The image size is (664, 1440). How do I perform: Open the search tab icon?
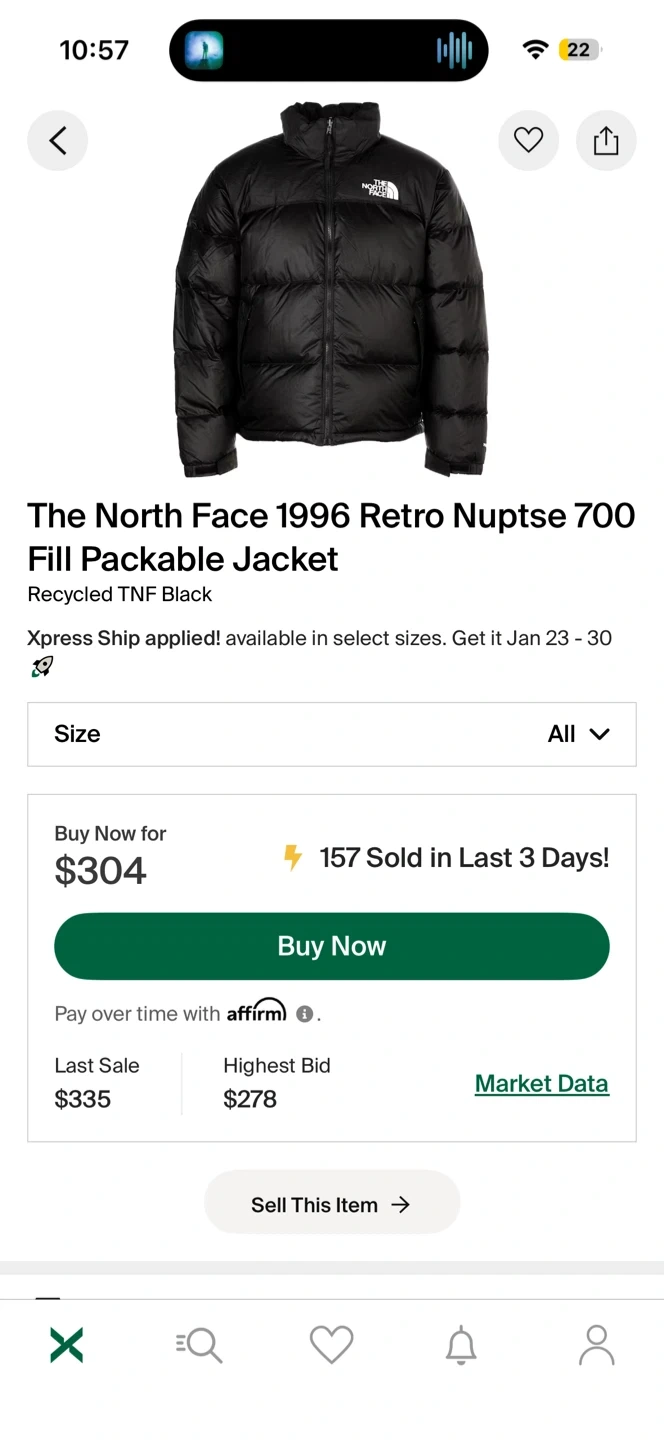pyautogui.click(x=199, y=1345)
